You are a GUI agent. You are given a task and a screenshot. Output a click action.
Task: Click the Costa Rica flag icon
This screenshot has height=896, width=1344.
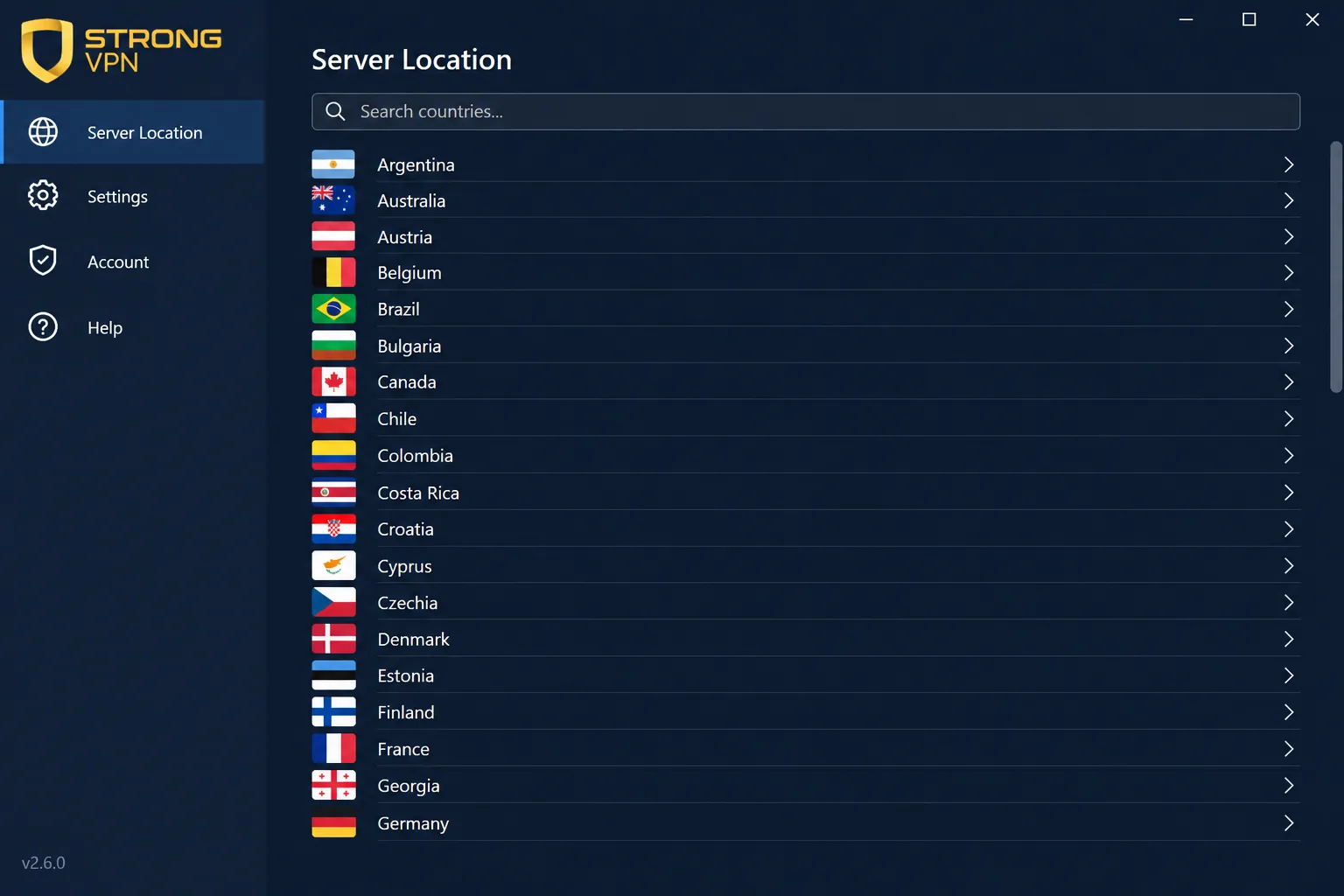333,493
